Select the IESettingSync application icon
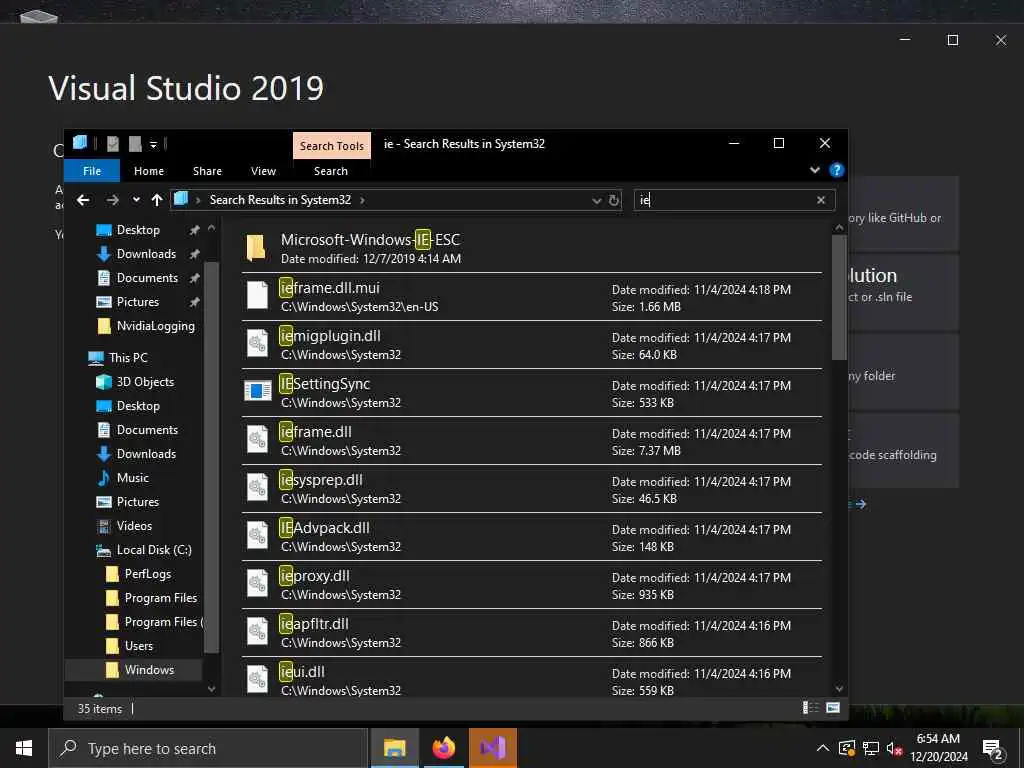The width and height of the screenshot is (1024, 768). pos(257,391)
